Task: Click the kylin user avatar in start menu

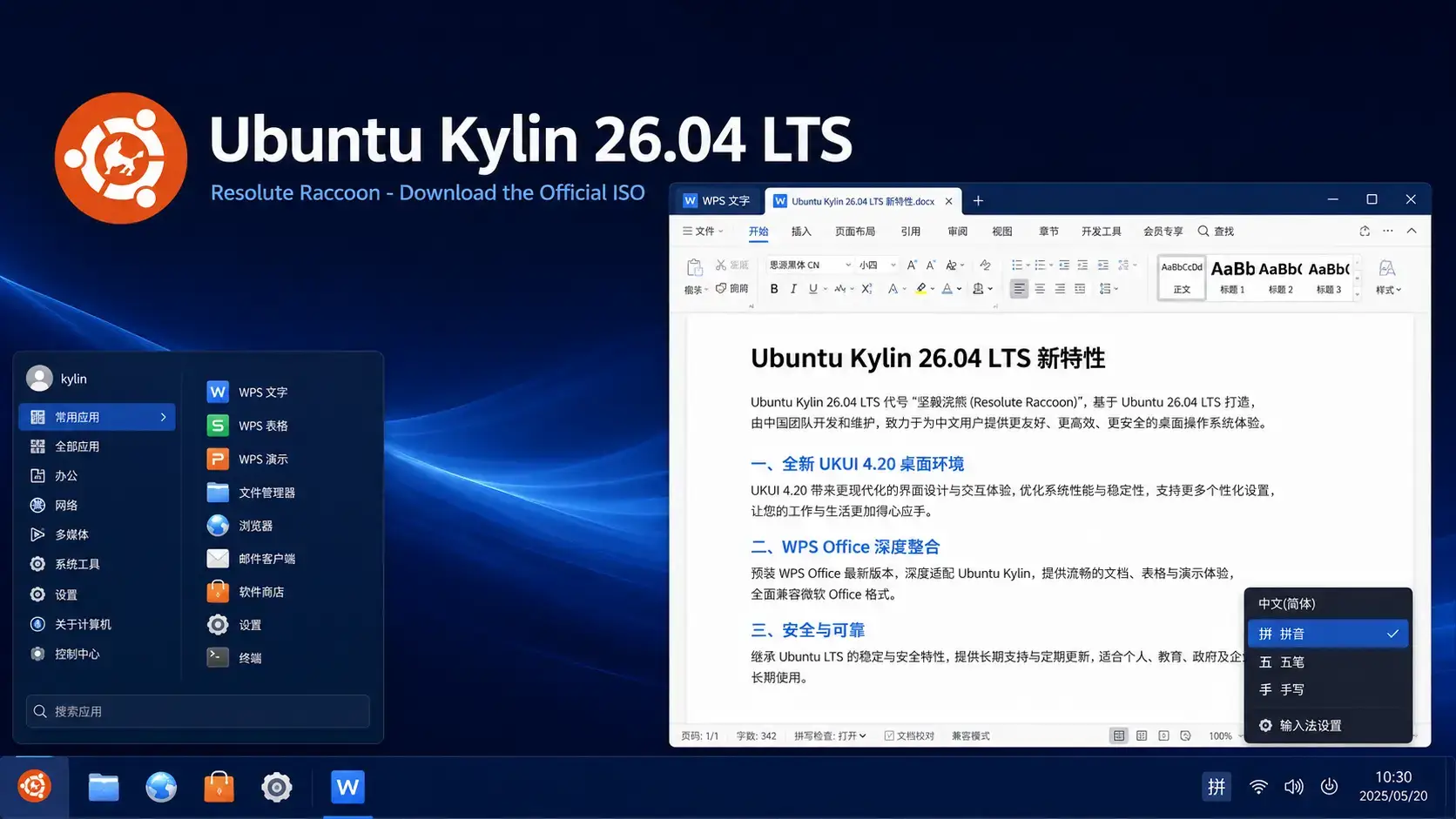Action: tap(39, 379)
